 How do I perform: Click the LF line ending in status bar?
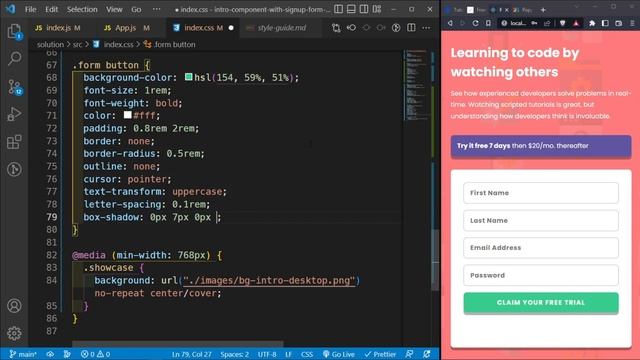coord(289,354)
